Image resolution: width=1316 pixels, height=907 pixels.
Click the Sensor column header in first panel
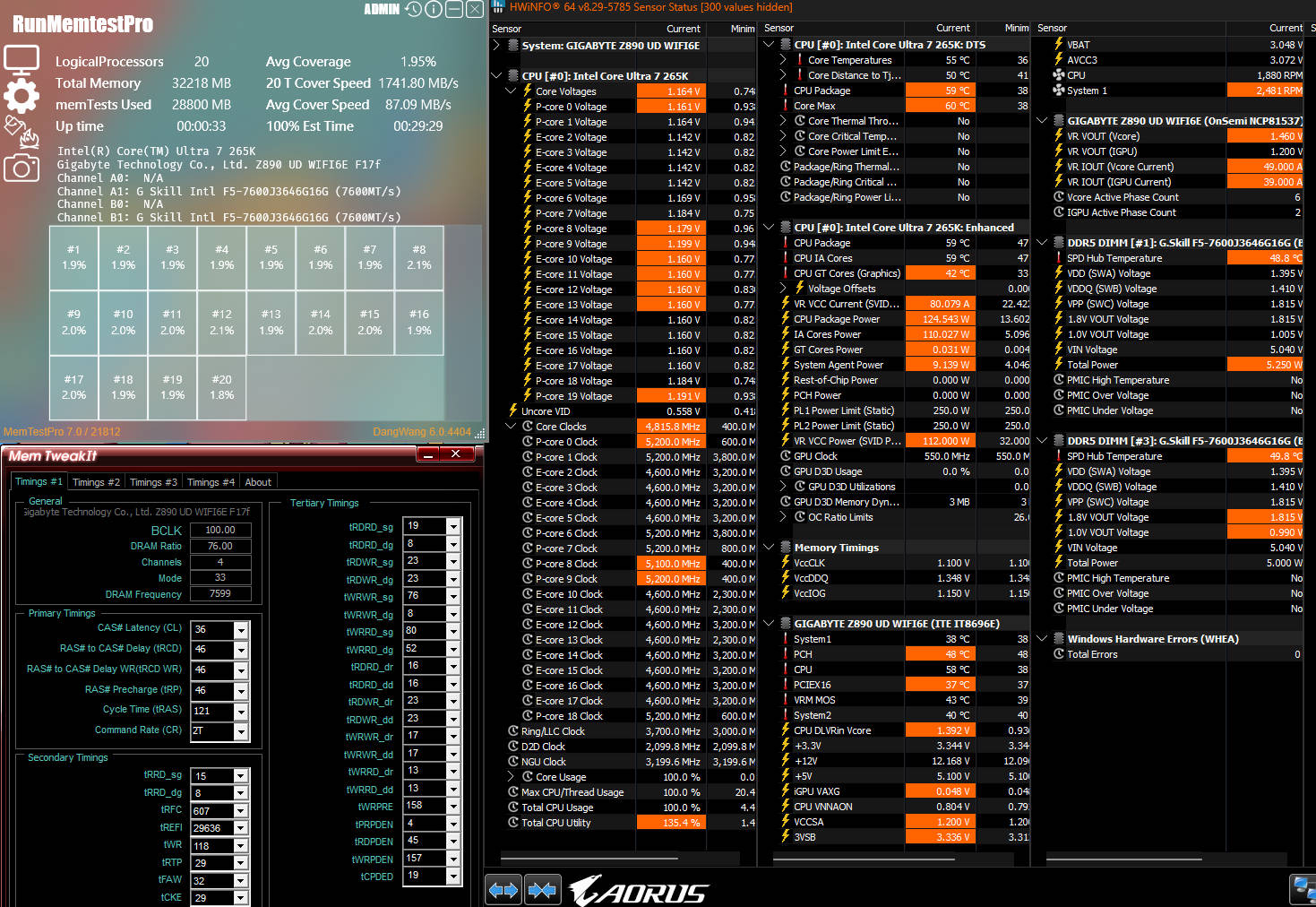(563, 29)
